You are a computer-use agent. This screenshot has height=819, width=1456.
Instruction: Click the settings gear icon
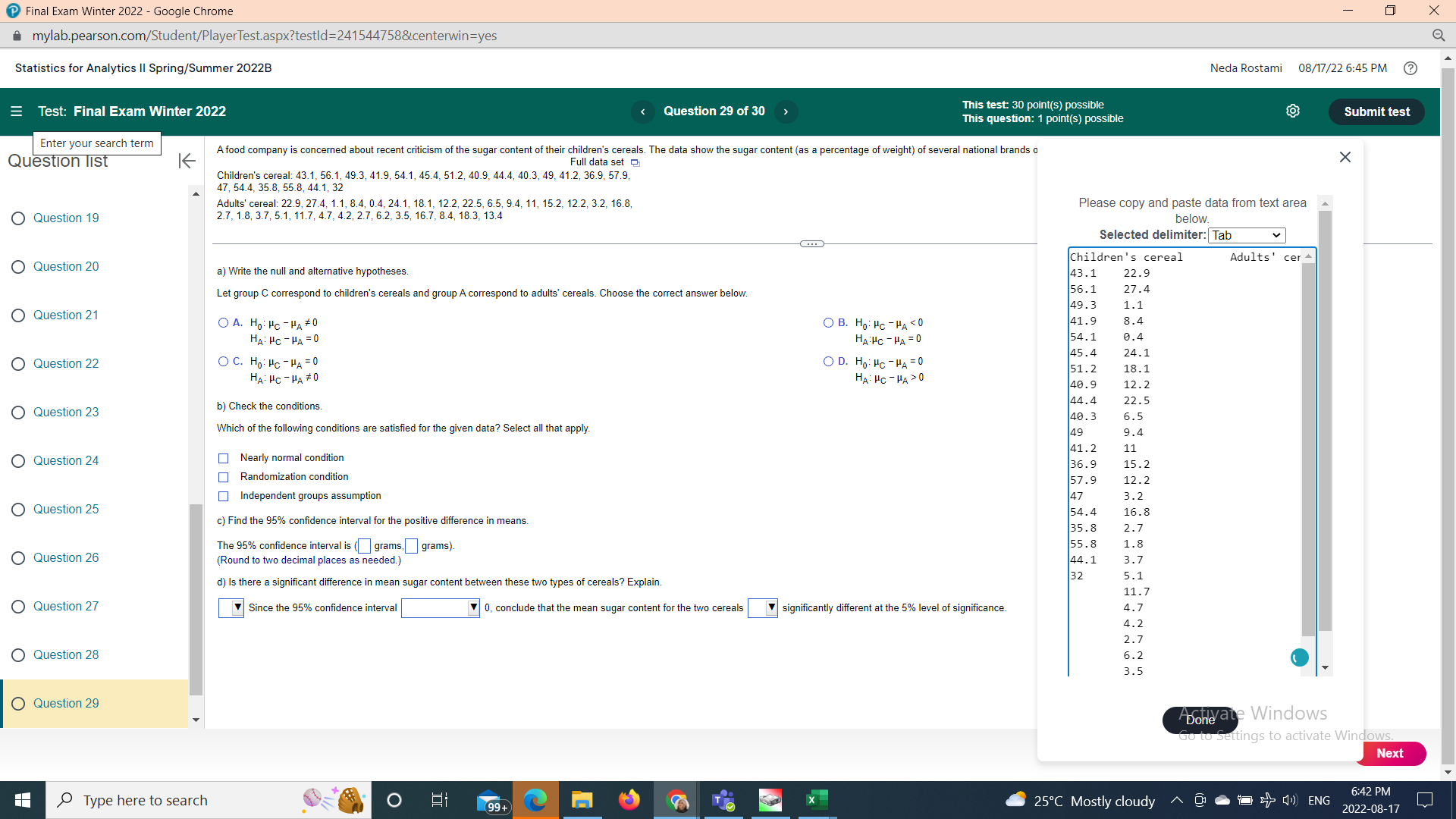1293,111
